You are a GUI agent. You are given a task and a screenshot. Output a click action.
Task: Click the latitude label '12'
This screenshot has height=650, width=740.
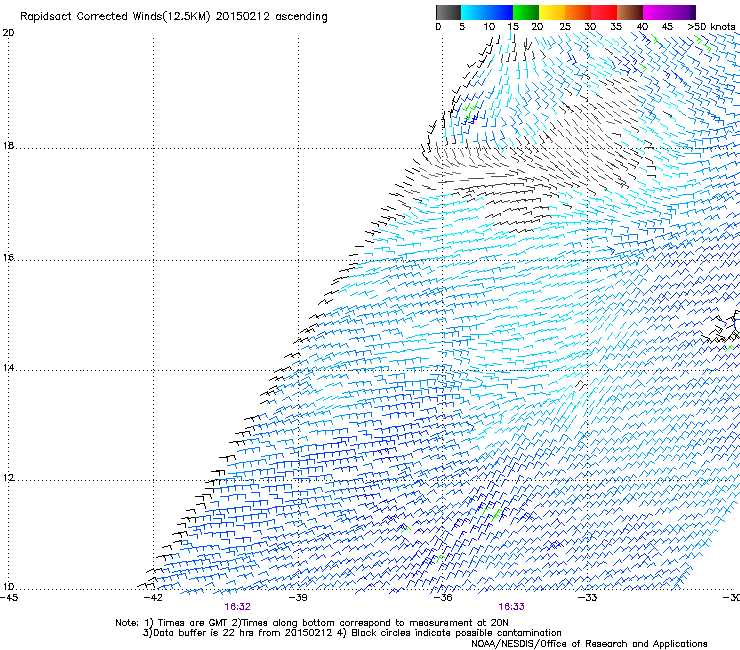8,478
